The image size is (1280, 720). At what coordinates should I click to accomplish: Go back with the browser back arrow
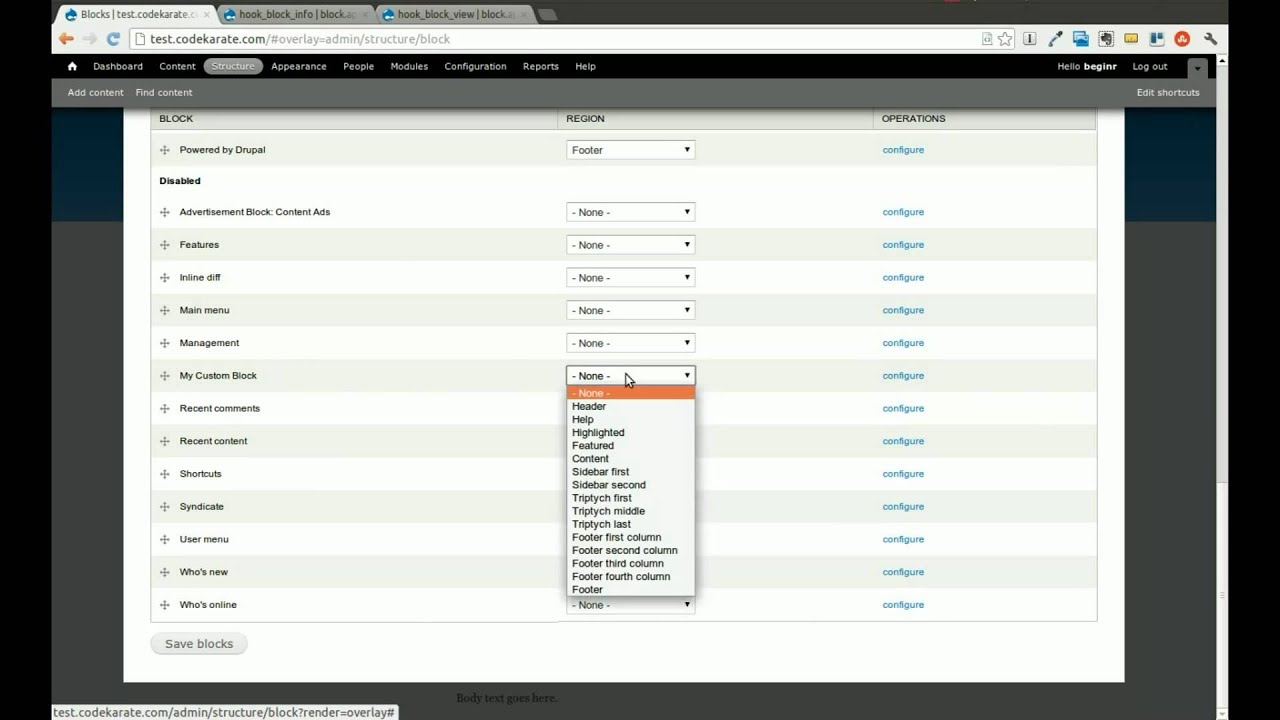click(x=66, y=39)
